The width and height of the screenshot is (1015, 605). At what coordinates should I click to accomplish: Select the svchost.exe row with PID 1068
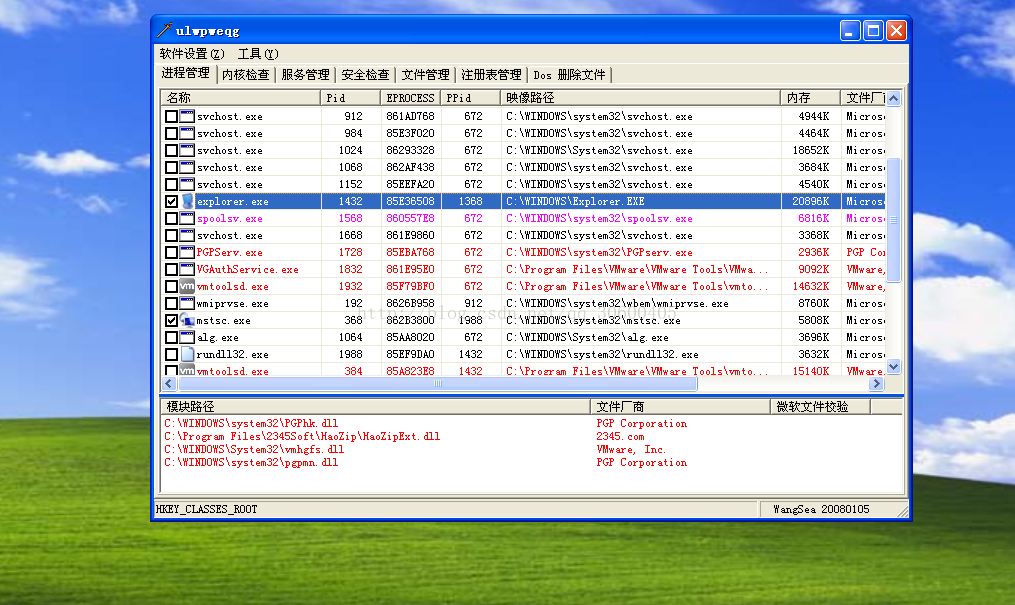522,167
